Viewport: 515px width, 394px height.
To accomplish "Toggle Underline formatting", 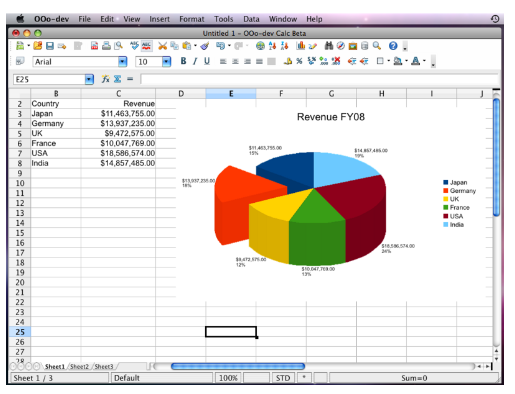I will (x=207, y=61).
